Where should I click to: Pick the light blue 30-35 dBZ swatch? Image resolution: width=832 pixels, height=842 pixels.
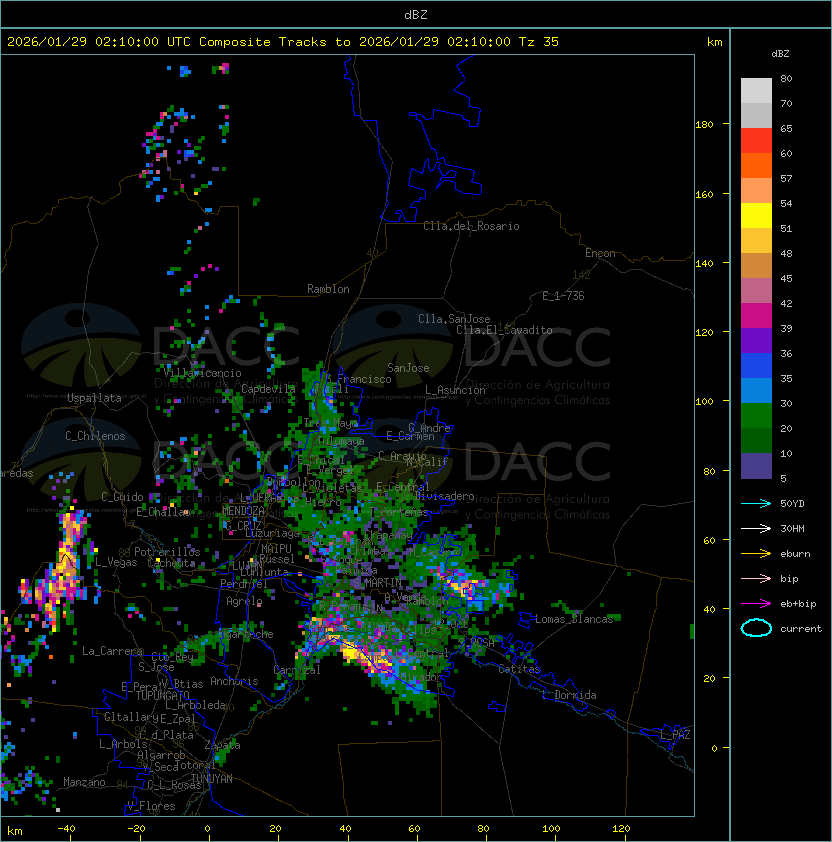point(756,390)
